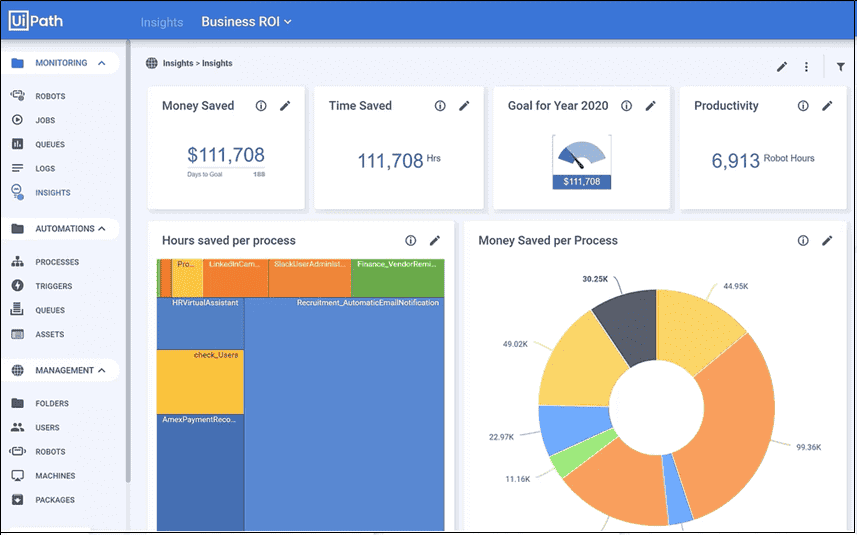857x535 pixels.
Task: Edit the dashboard with the top pencil icon
Action: [x=782, y=67]
